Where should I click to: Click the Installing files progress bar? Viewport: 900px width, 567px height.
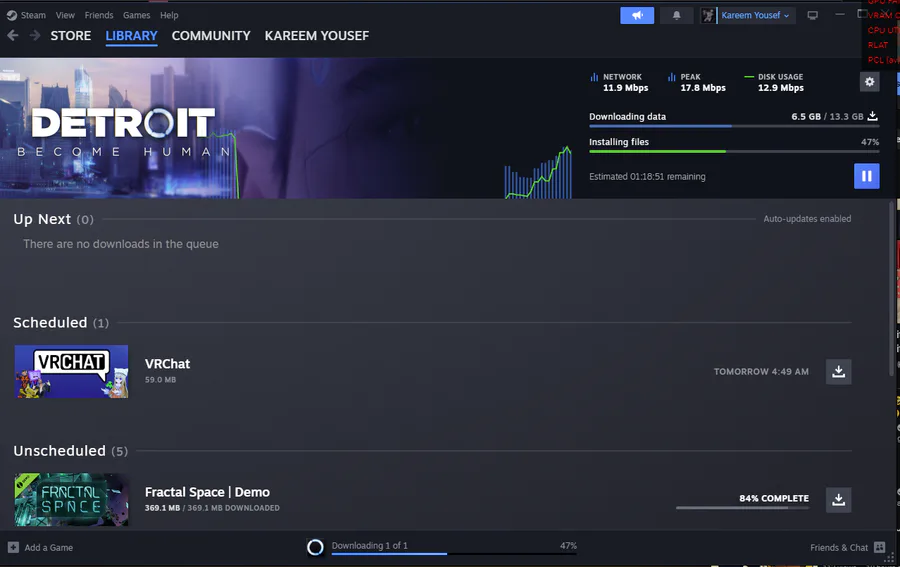(x=734, y=152)
